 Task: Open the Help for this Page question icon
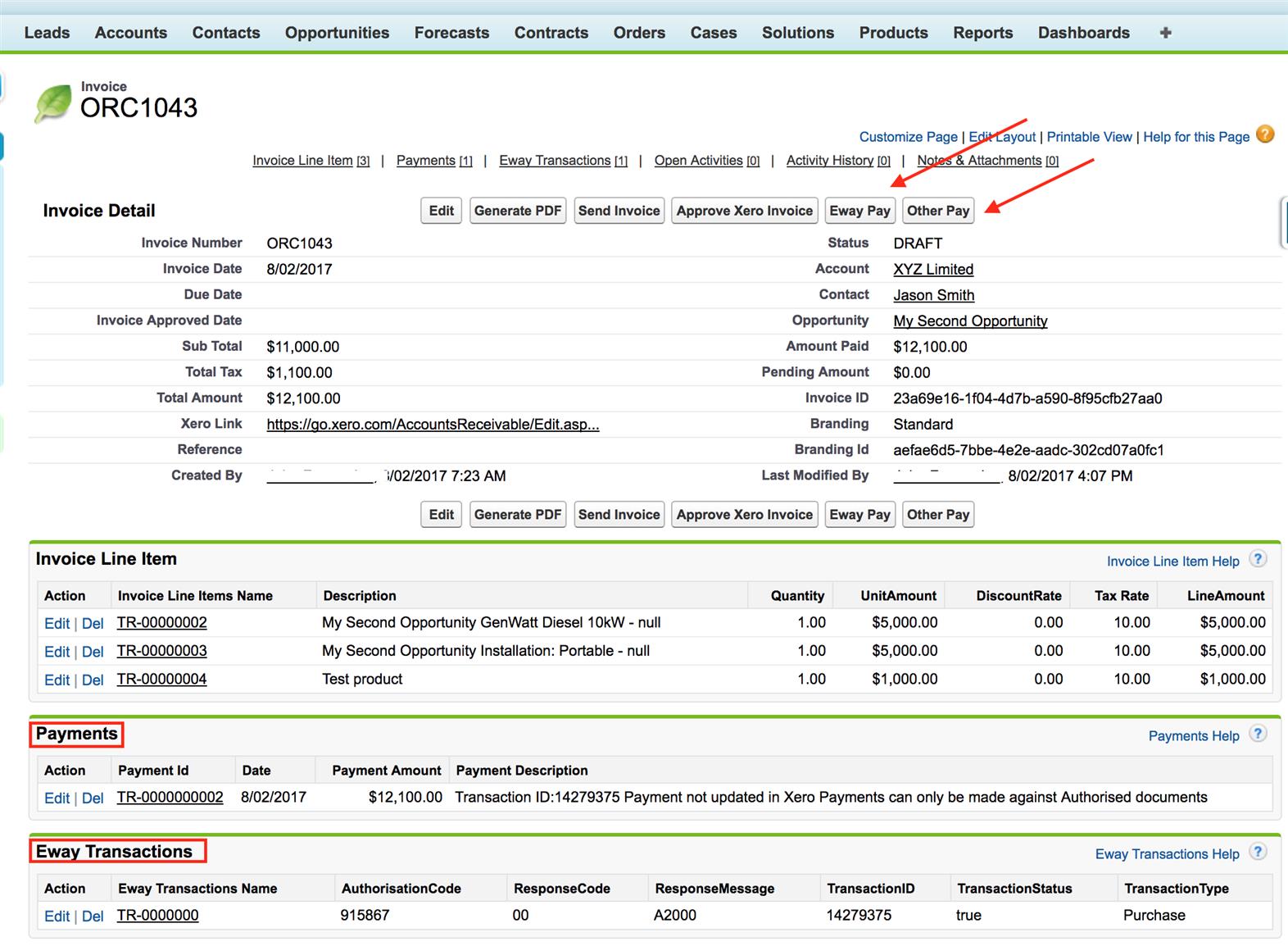pos(1265,134)
